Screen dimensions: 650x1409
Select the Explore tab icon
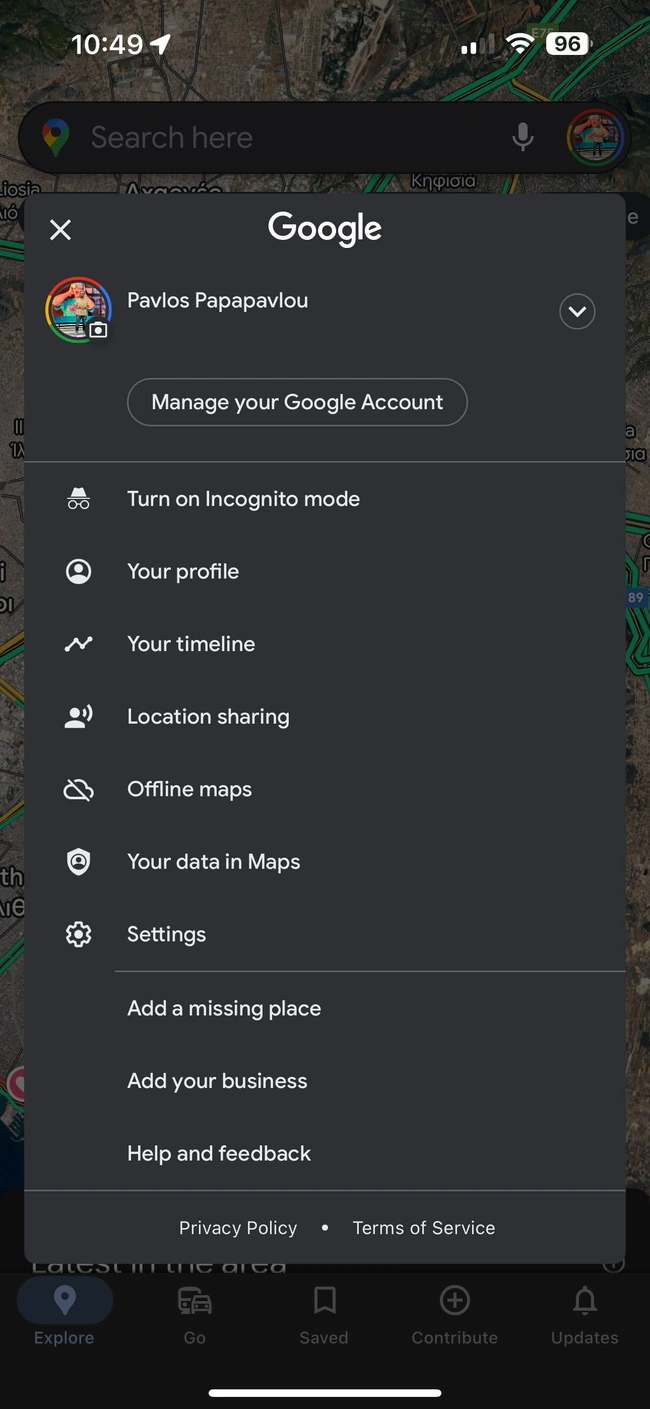click(64, 1300)
